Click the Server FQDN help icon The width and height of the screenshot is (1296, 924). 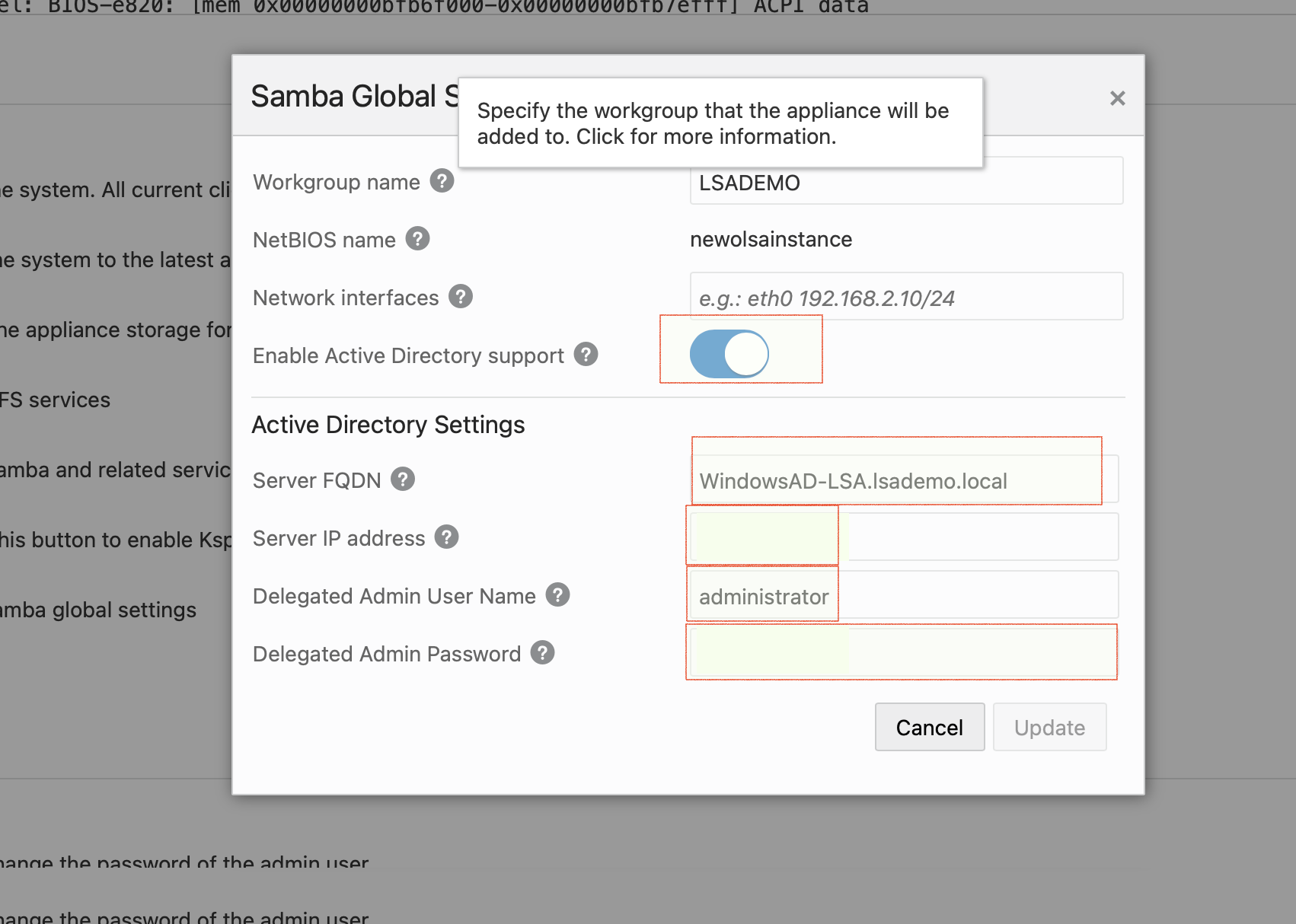click(x=403, y=480)
